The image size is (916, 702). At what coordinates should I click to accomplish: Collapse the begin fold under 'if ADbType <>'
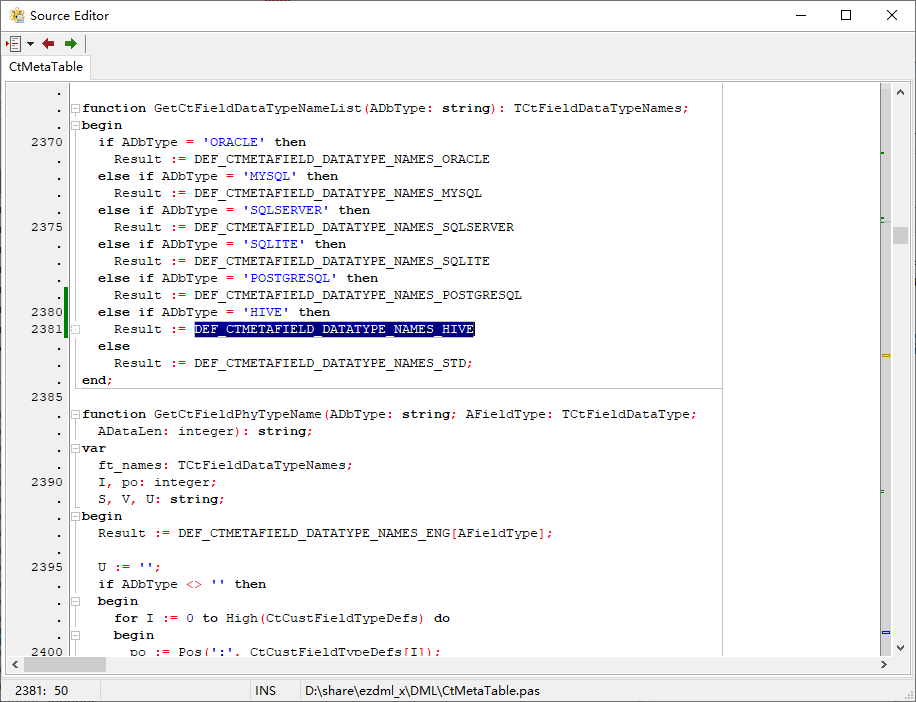(75, 602)
